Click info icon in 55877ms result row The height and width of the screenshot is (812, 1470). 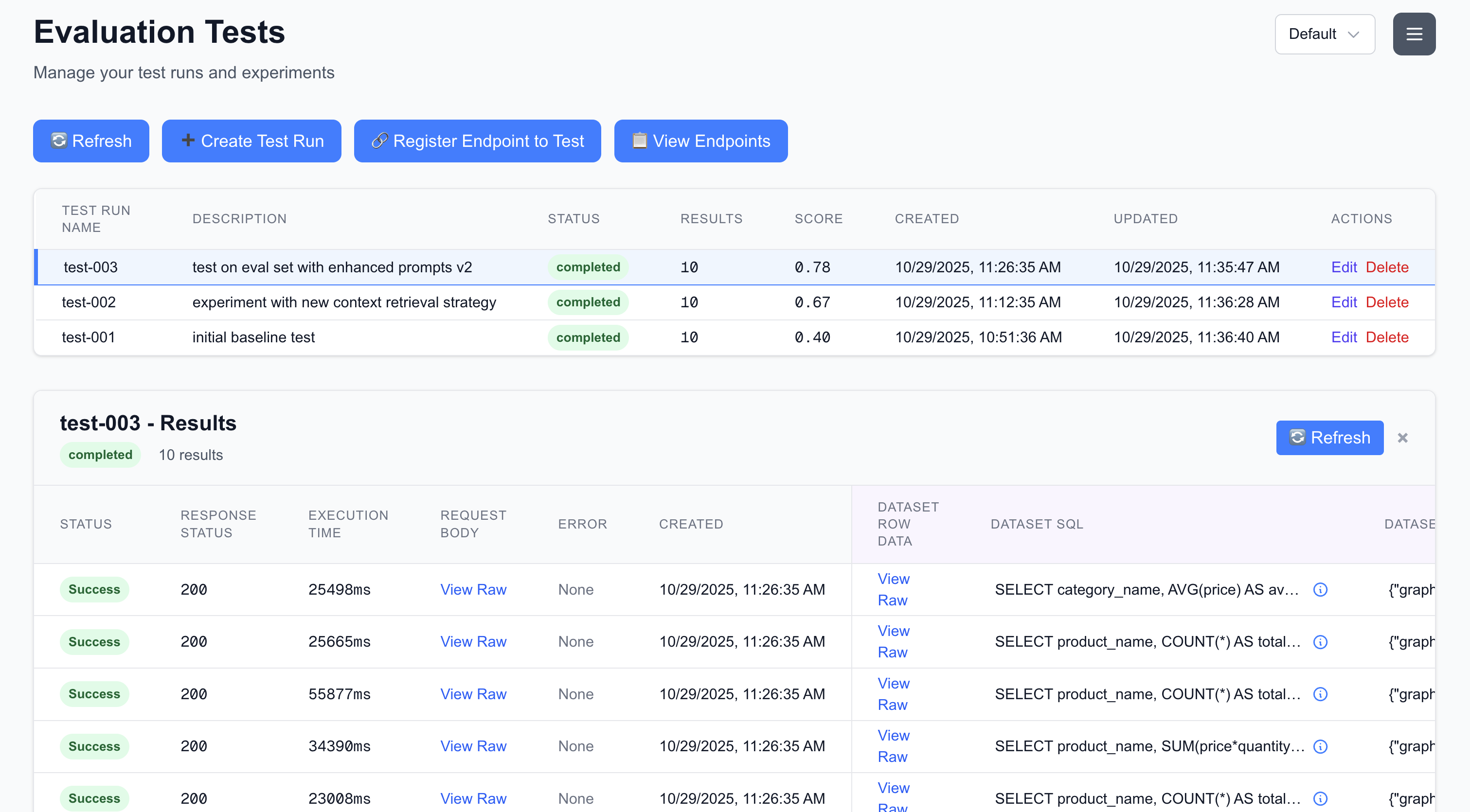coord(1320,694)
